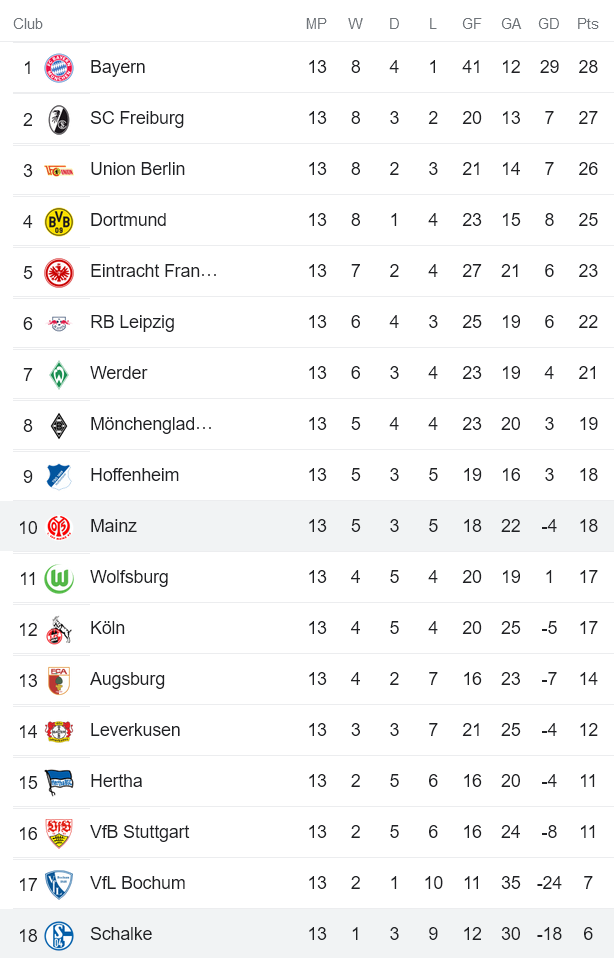This screenshot has height=958, width=614.
Task: Click the Wolfsburg club crest
Action: pyautogui.click(x=58, y=576)
